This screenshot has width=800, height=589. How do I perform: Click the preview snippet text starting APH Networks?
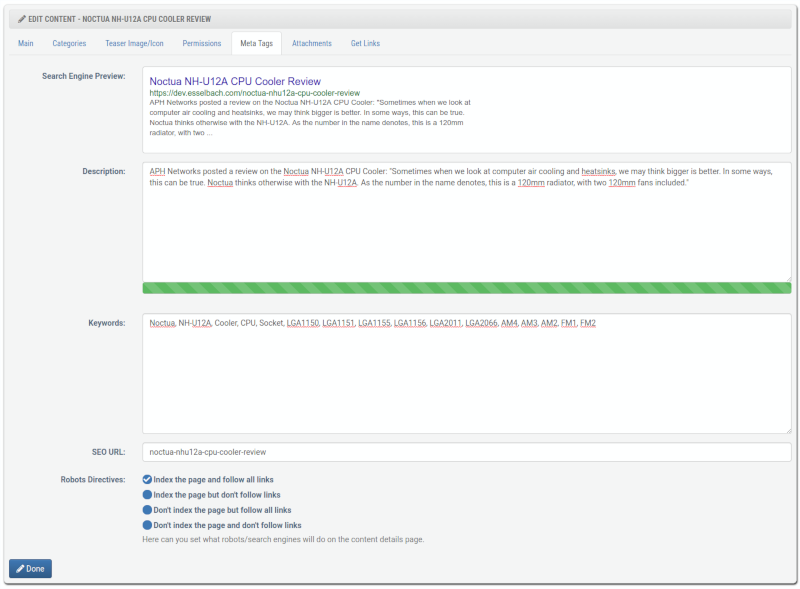click(x=310, y=117)
